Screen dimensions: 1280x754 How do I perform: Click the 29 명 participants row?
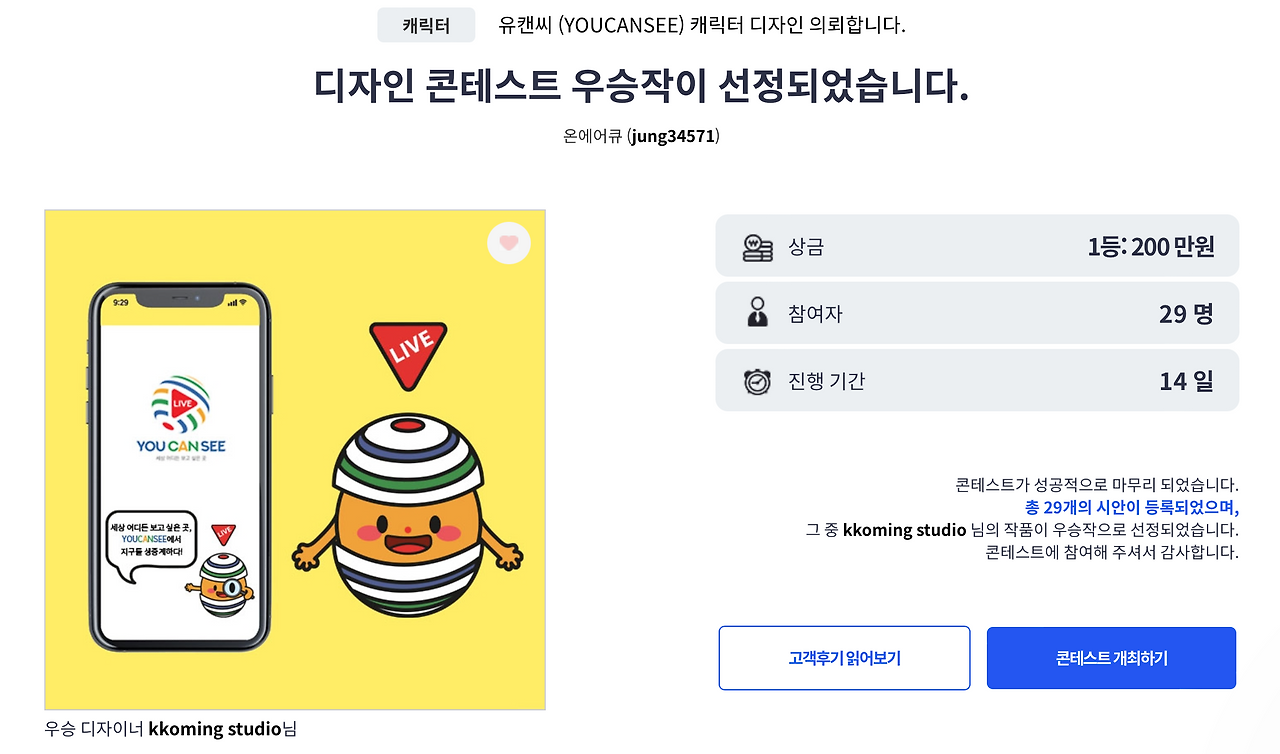976,312
